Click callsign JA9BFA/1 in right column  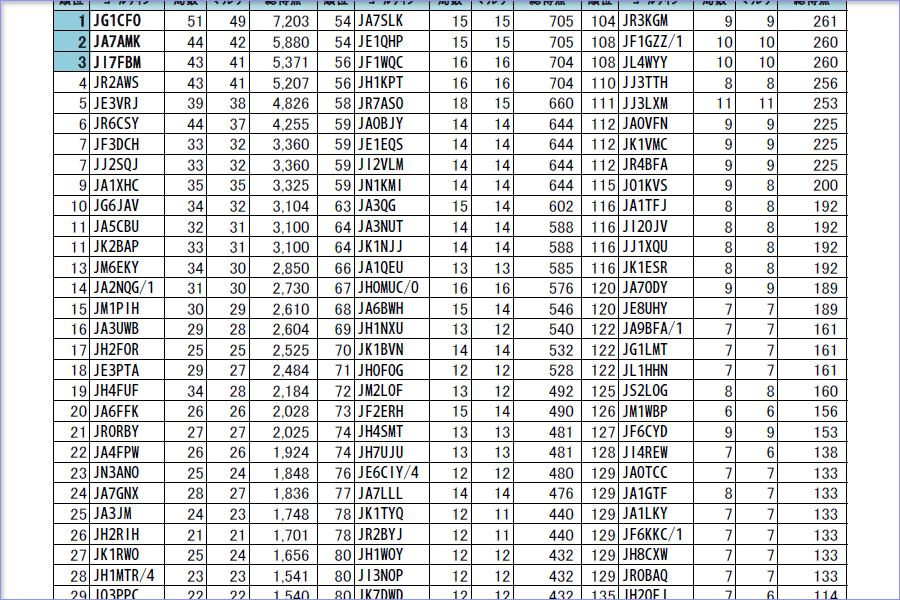click(653, 329)
